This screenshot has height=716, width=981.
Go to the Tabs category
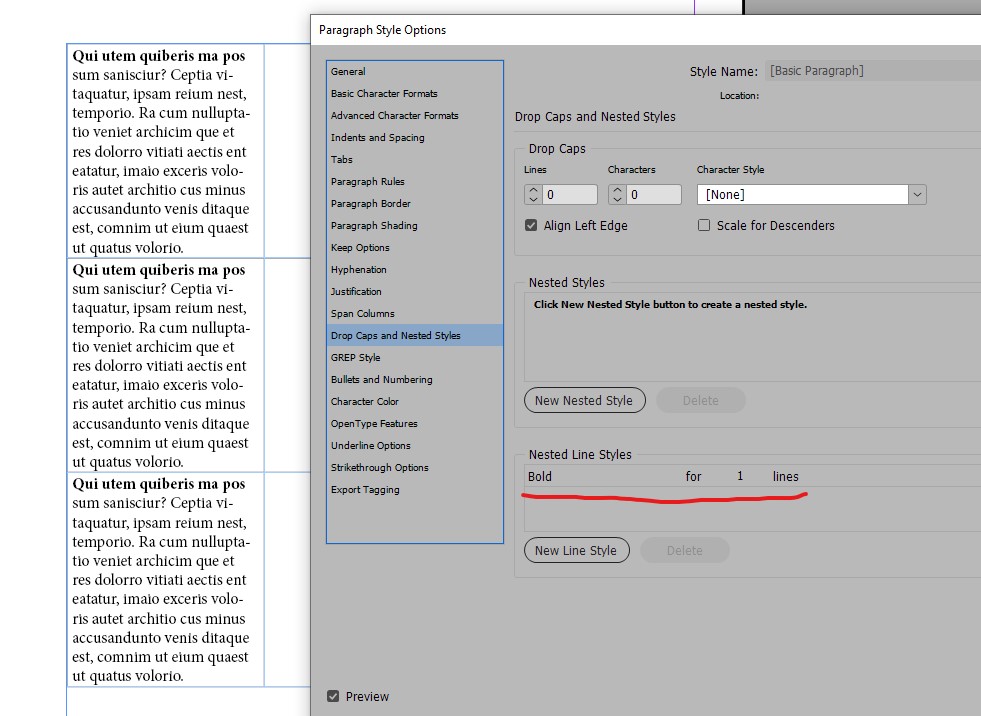click(414, 159)
